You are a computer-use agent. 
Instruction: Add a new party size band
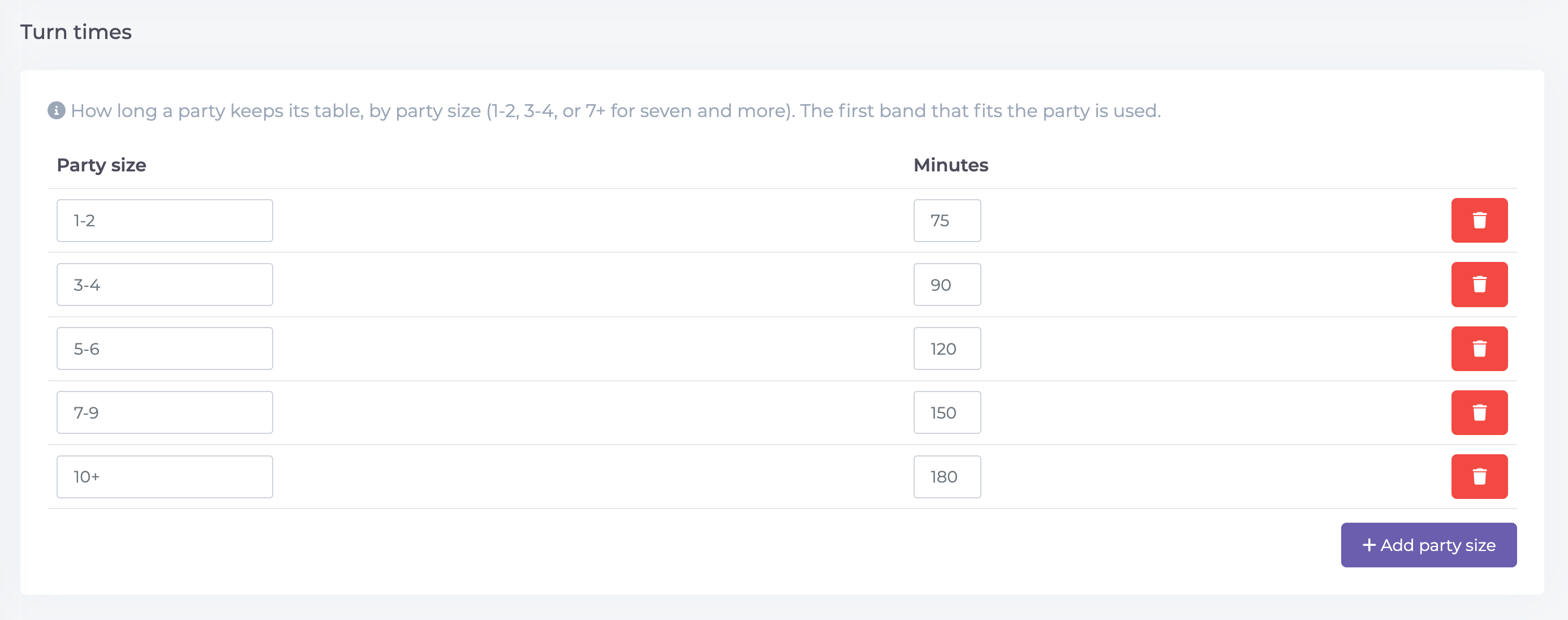[1429, 545]
